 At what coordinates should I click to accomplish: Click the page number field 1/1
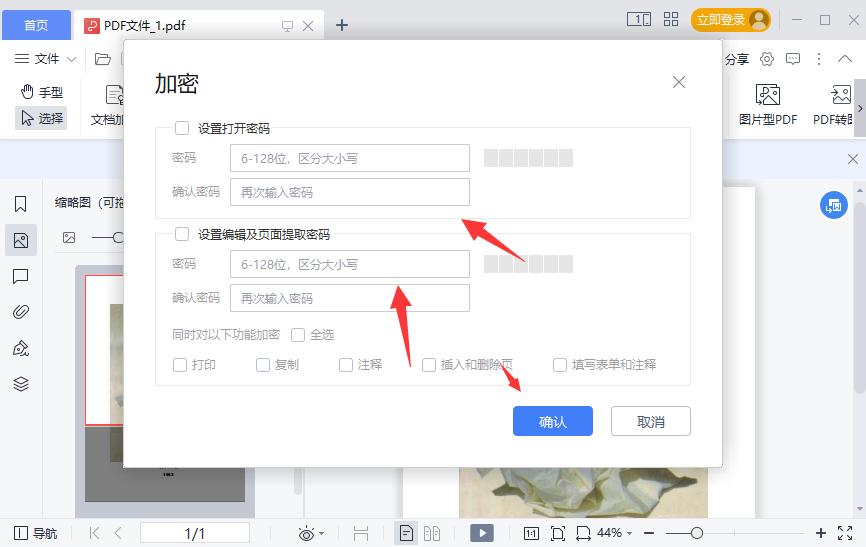click(194, 533)
